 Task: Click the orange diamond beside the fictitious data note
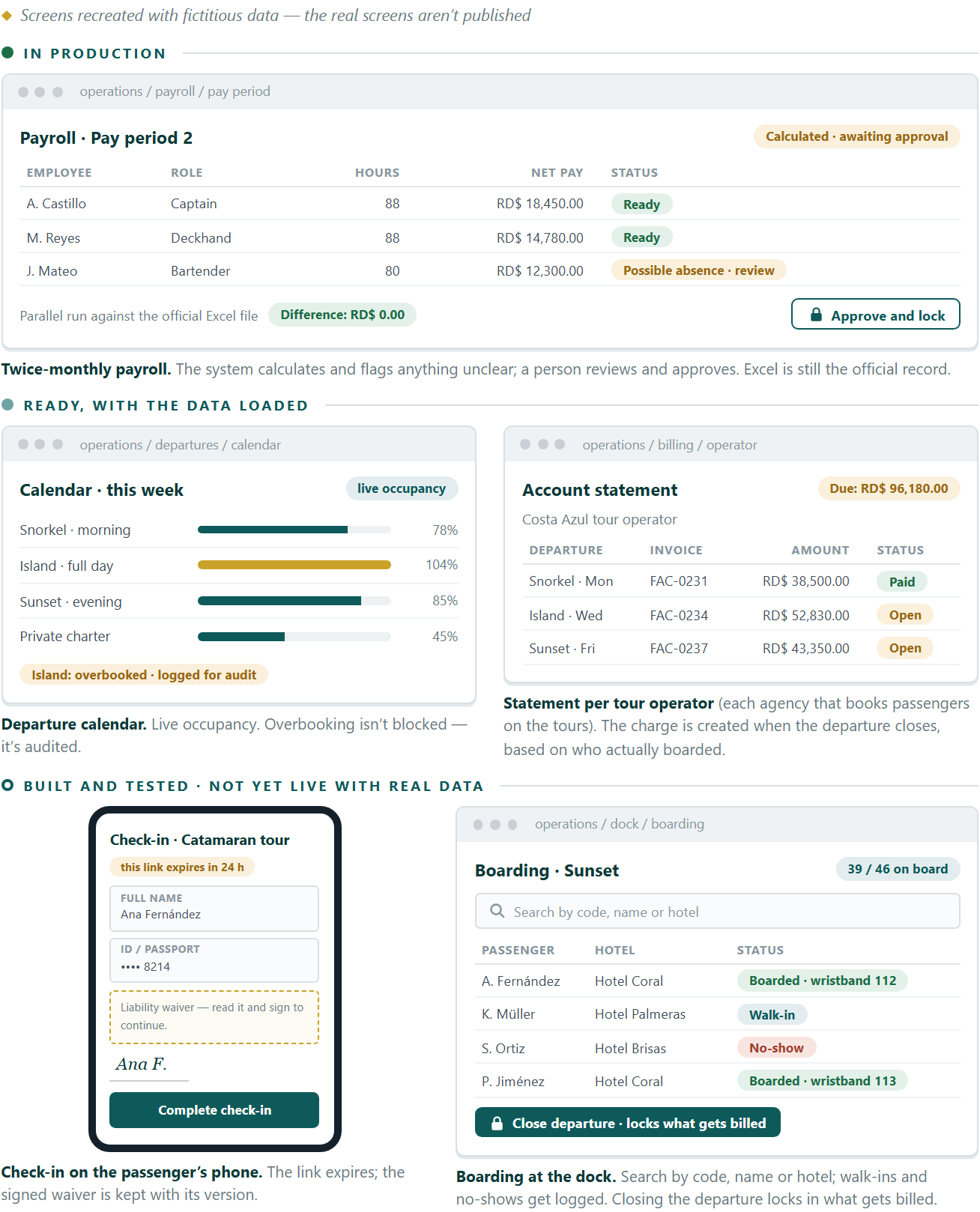point(7,16)
